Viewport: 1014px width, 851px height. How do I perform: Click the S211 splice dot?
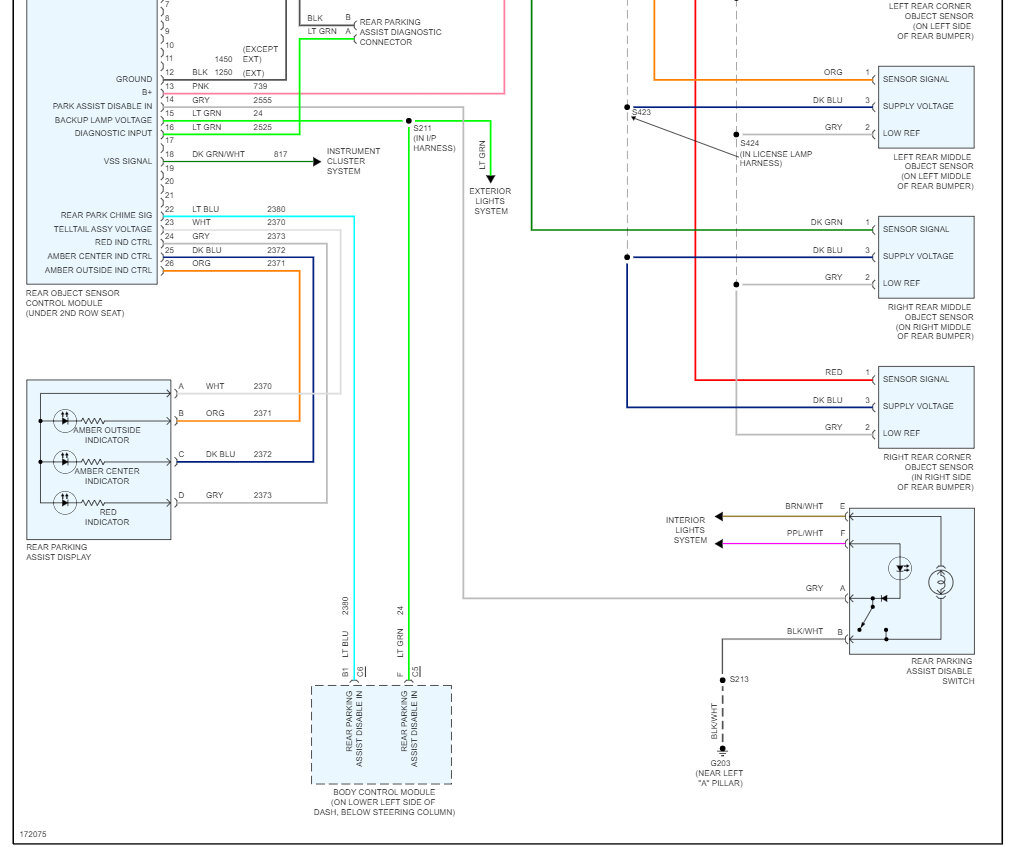(x=409, y=121)
